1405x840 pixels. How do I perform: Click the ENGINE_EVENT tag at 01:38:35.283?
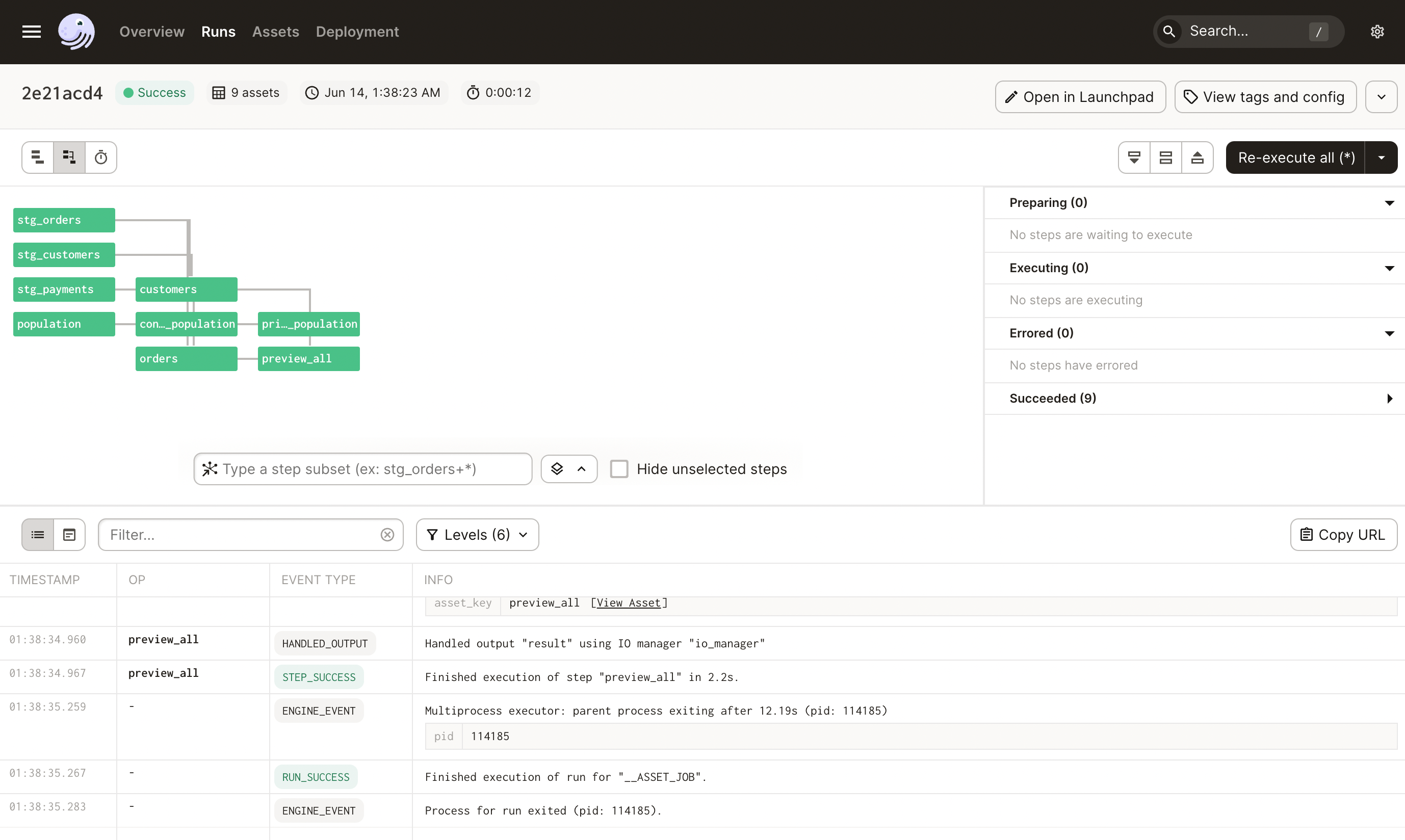tap(319, 810)
